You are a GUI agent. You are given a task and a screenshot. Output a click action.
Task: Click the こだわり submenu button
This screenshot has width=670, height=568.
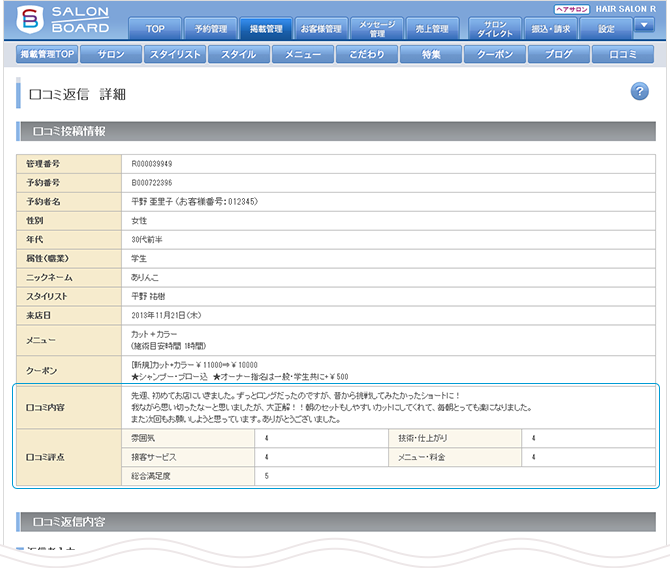(x=367, y=55)
